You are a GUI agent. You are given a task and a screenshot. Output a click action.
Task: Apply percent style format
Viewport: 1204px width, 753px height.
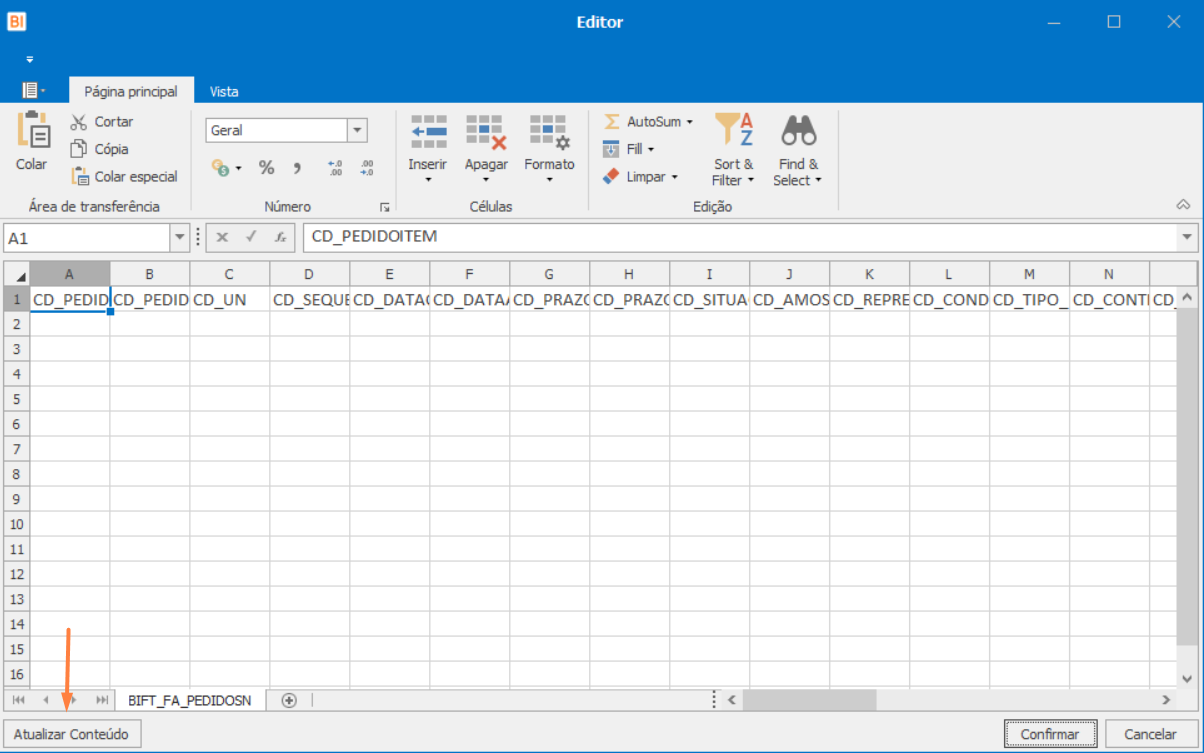(266, 168)
